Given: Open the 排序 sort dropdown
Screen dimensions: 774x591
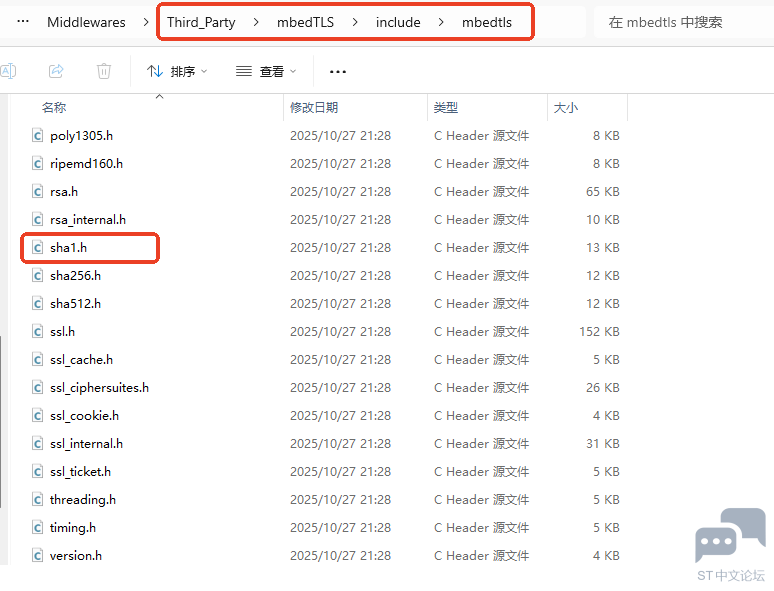Looking at the screenshot, I should [x=177, y=71].
